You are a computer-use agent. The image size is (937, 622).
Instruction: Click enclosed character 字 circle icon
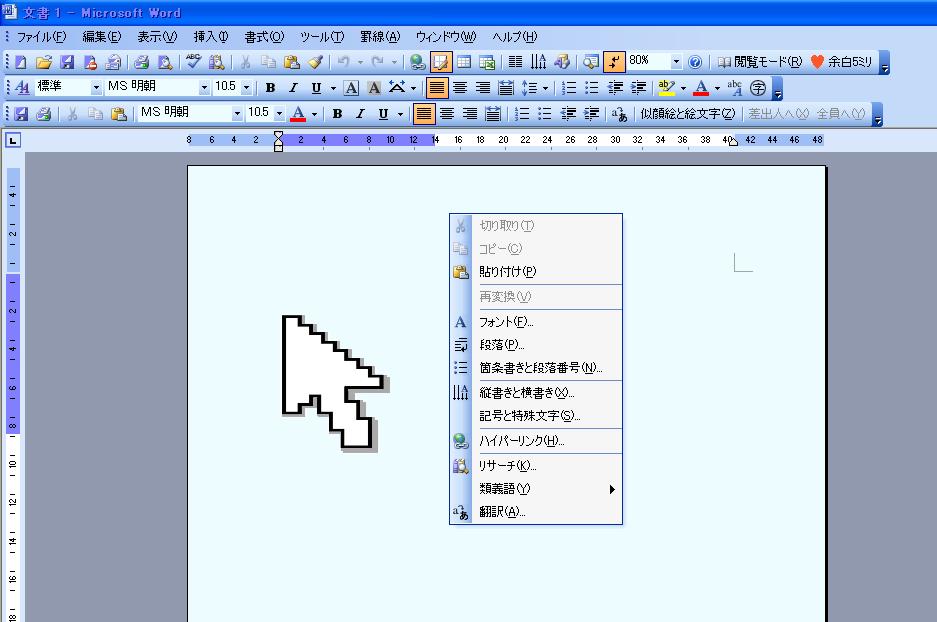coord(758,88)
